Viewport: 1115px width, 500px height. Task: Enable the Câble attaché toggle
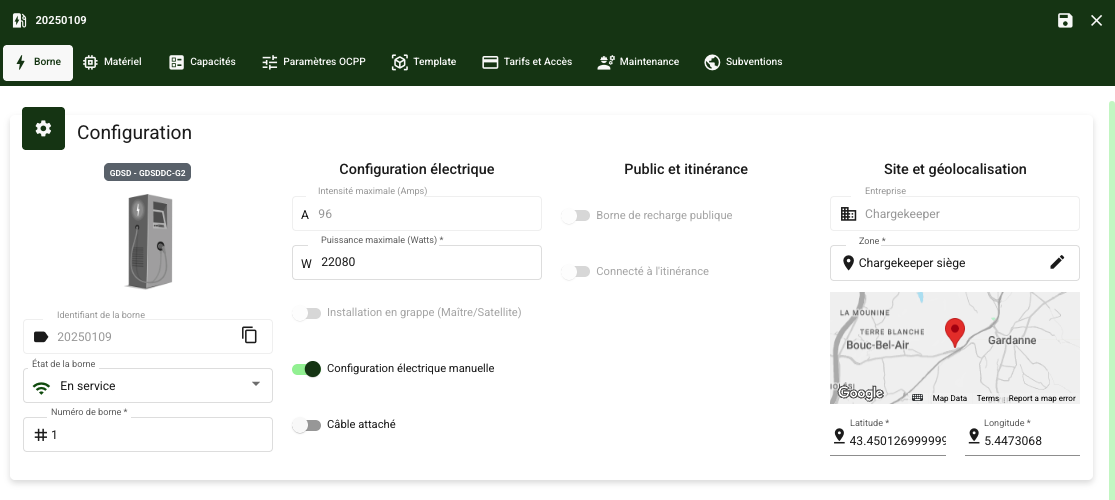pos(306,425)
